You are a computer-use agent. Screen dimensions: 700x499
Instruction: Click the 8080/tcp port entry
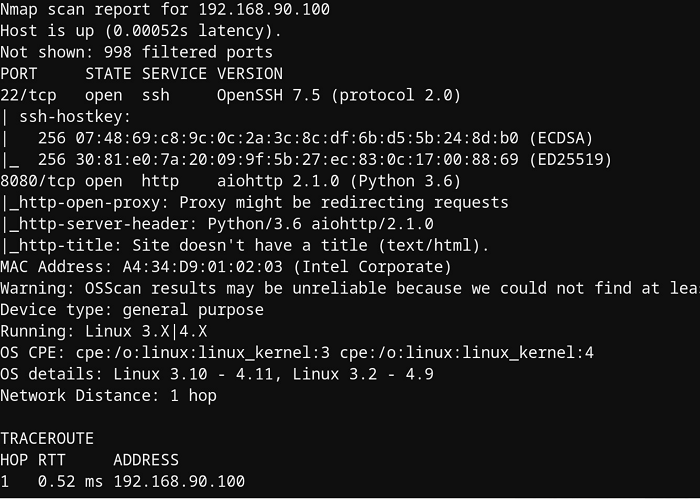pyautogui.click(x=38, y=181)
